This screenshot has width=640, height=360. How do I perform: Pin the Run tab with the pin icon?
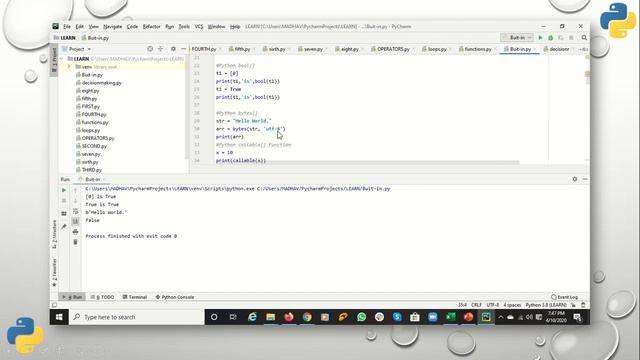64,227
